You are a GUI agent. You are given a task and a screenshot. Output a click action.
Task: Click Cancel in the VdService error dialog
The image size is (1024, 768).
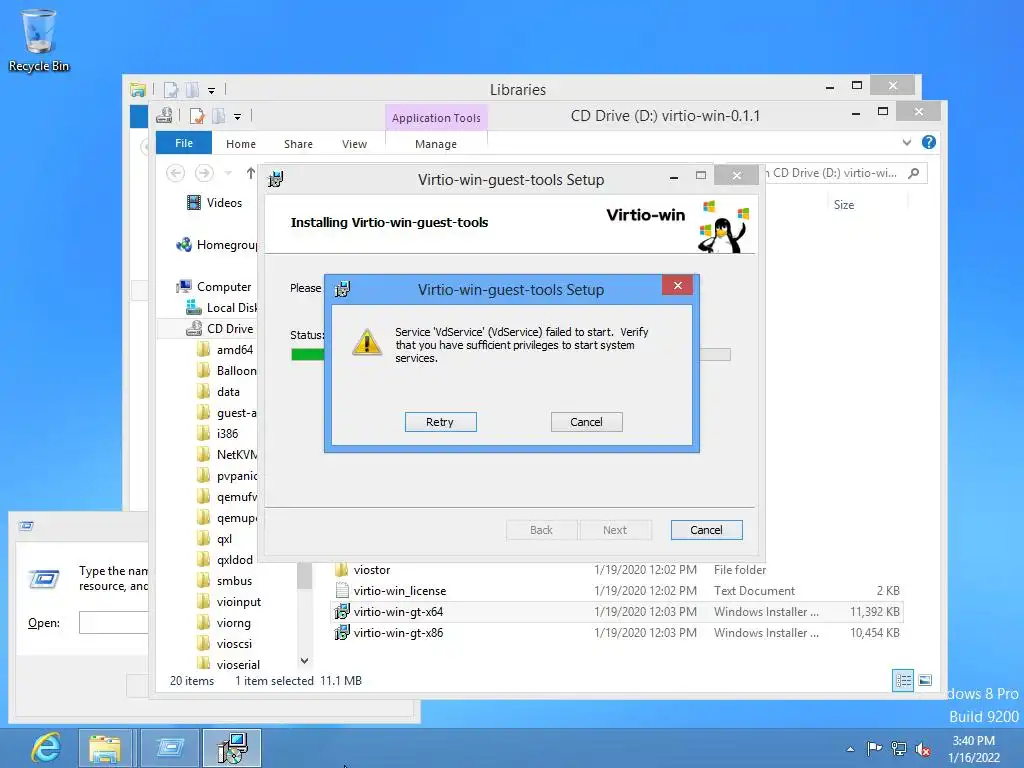(586, 422)
